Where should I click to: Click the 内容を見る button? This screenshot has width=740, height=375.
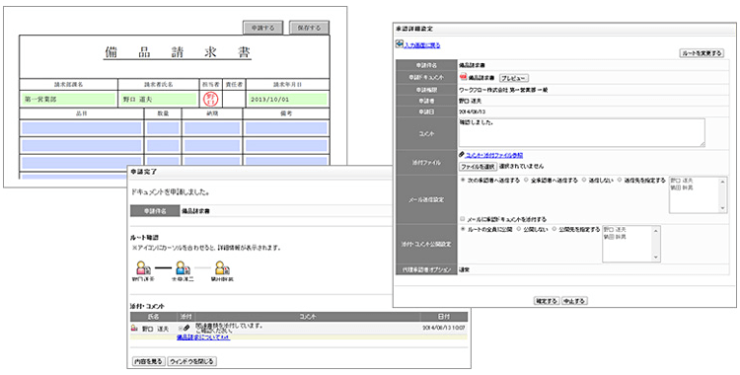click(148, 362)
